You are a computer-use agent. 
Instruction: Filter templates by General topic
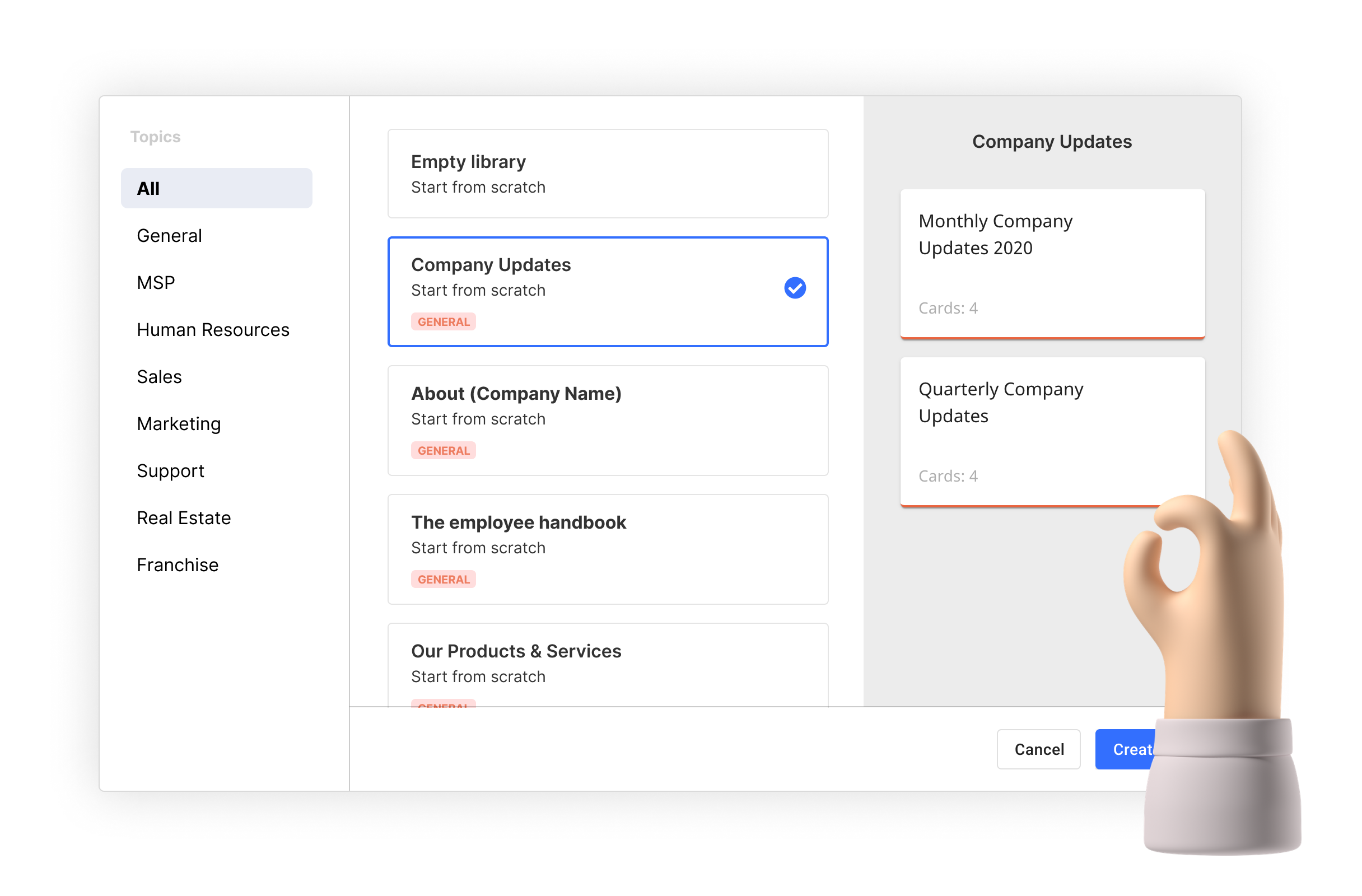pos(169,236)
